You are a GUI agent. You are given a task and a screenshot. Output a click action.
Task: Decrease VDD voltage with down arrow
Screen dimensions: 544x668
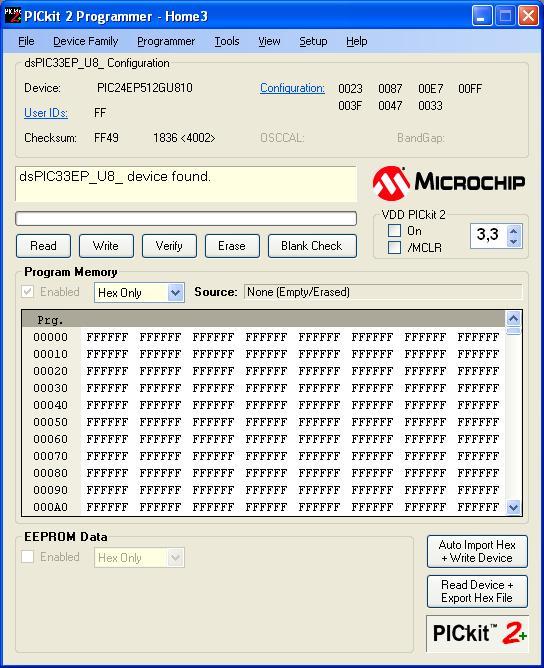tap(513, 242)
